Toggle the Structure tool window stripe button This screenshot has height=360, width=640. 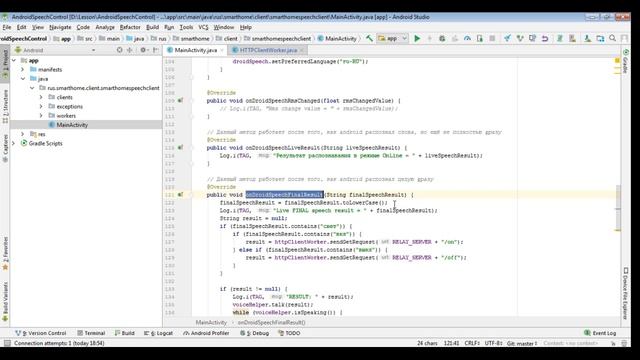(5, 106)
